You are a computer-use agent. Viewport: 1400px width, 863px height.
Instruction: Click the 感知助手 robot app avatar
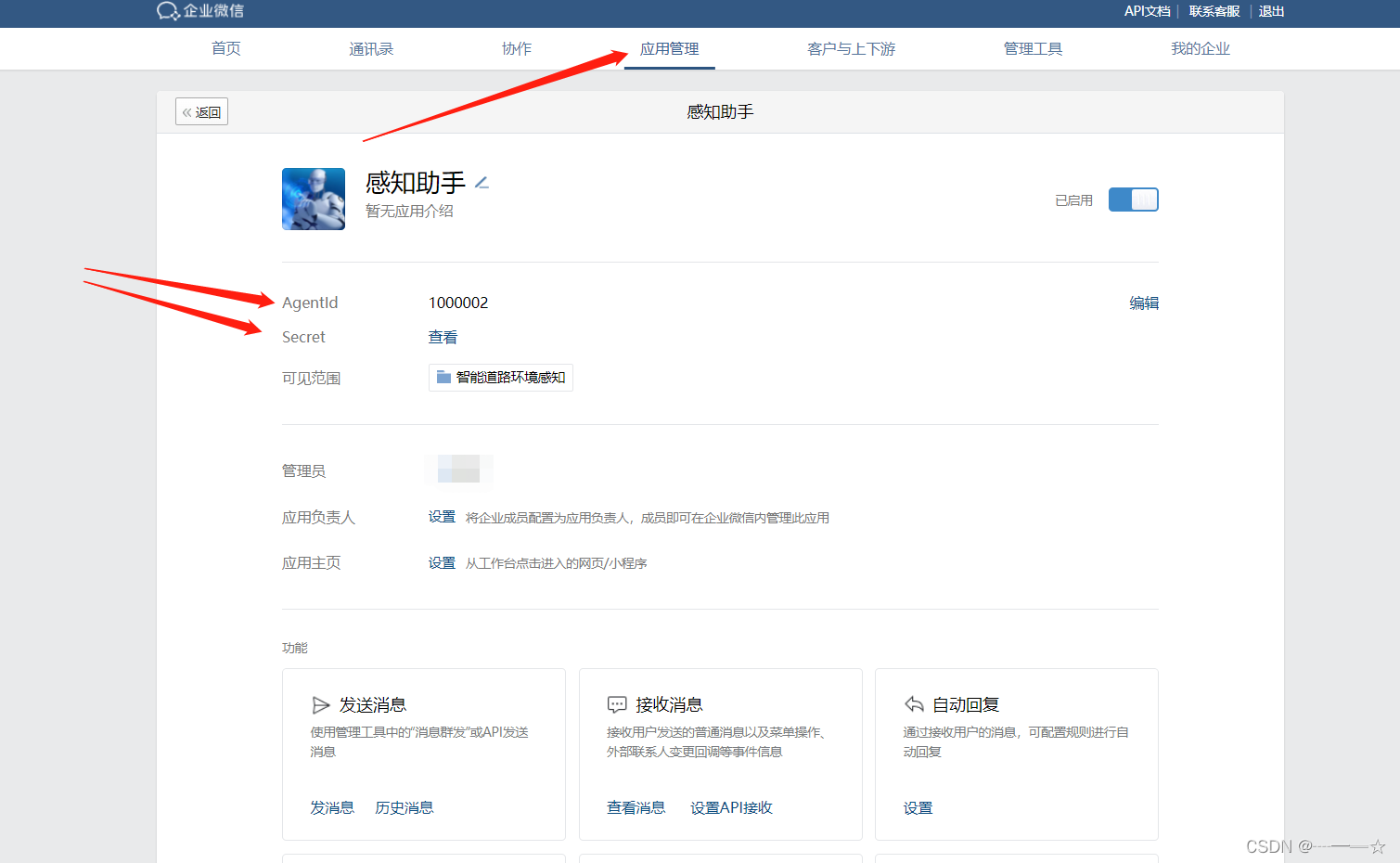tap(314, 199)
